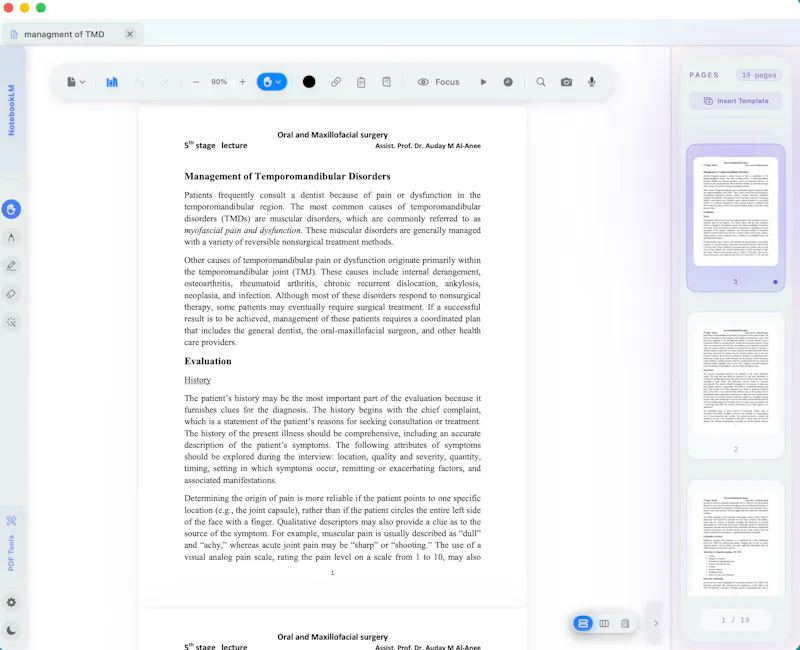This screenshot has width=800, height=650.
Task: Click the 1 / 19 page indicator
Action: tap(735, 620)
